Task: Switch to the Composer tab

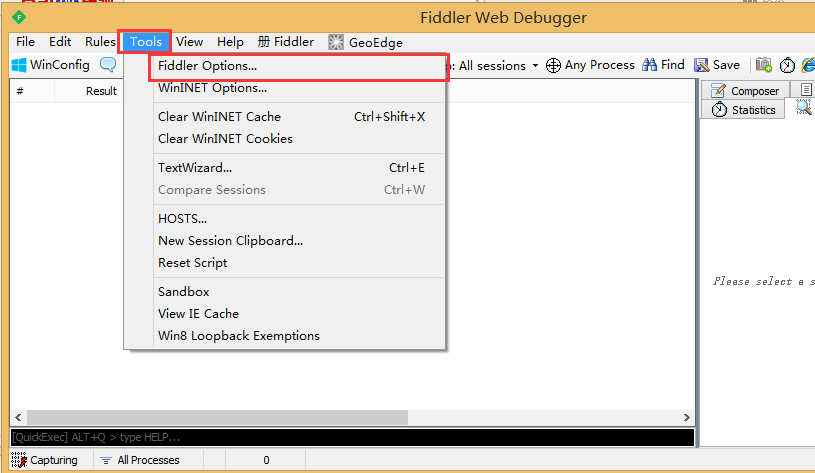Action: tap(745, 91)
